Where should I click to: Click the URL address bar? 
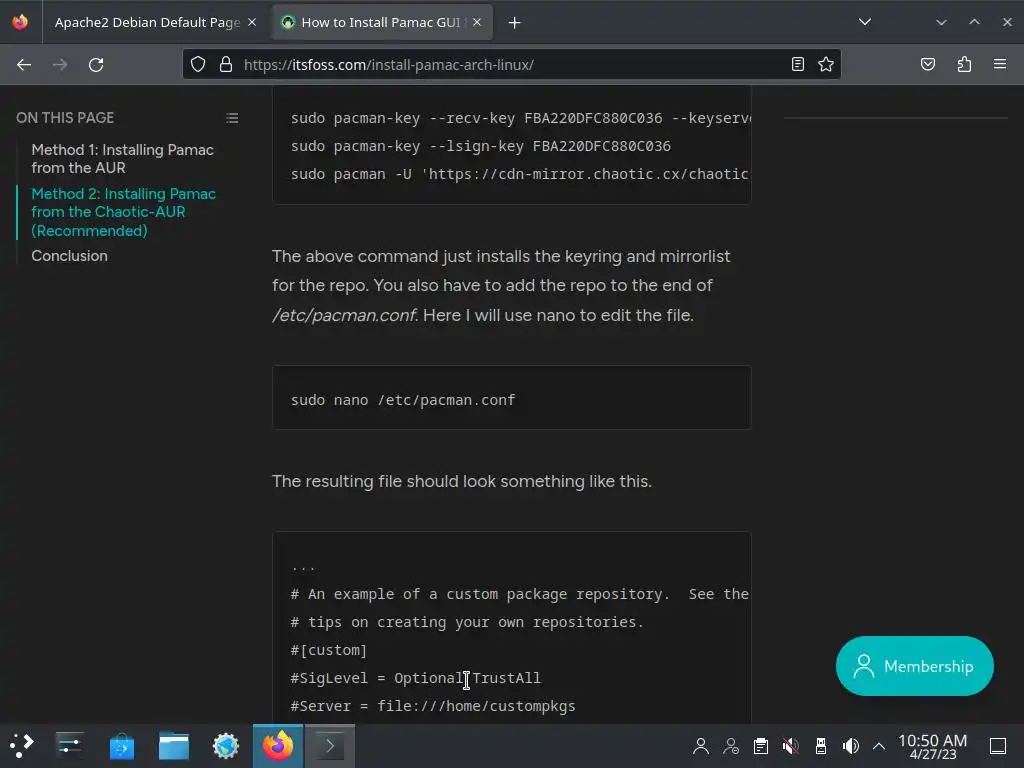pyautogui.click(x=511, y=64)
